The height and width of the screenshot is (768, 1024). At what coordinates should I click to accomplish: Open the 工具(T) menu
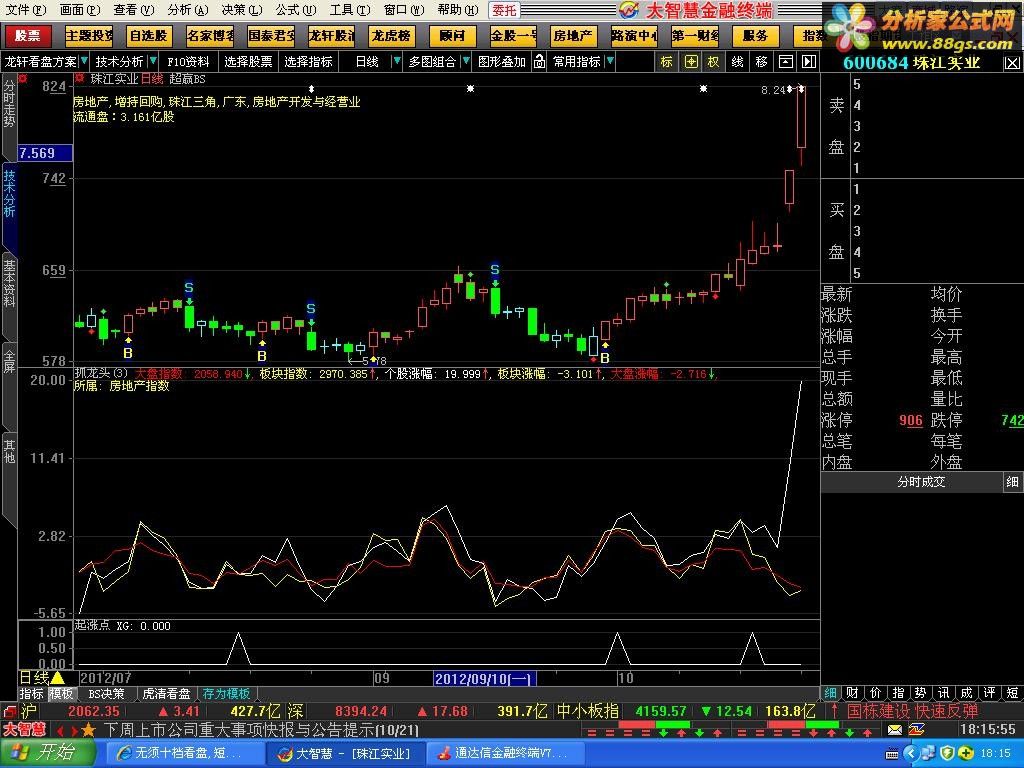tap(349, 10)
